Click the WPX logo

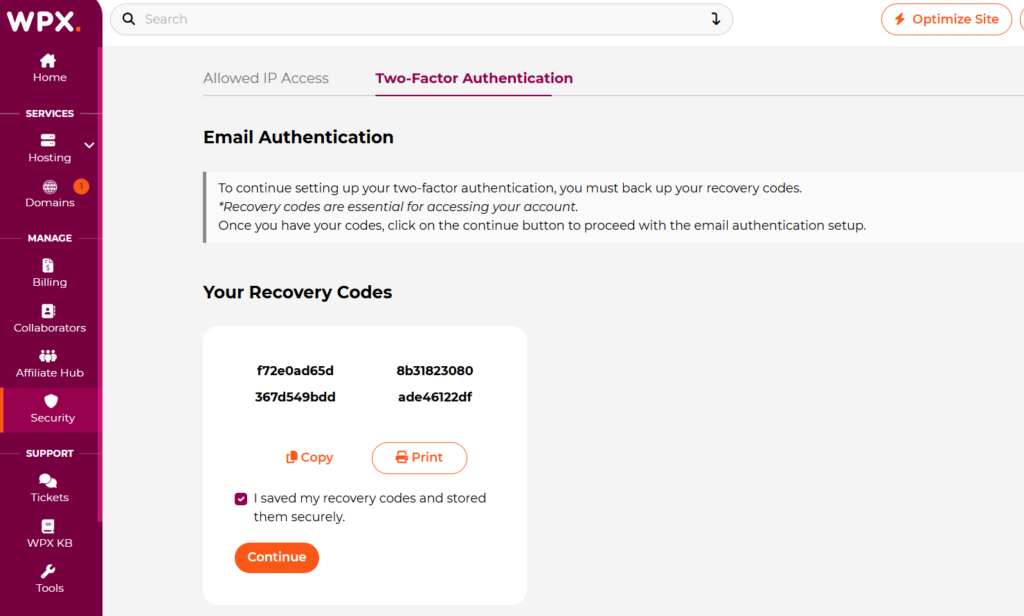(42, 20)
